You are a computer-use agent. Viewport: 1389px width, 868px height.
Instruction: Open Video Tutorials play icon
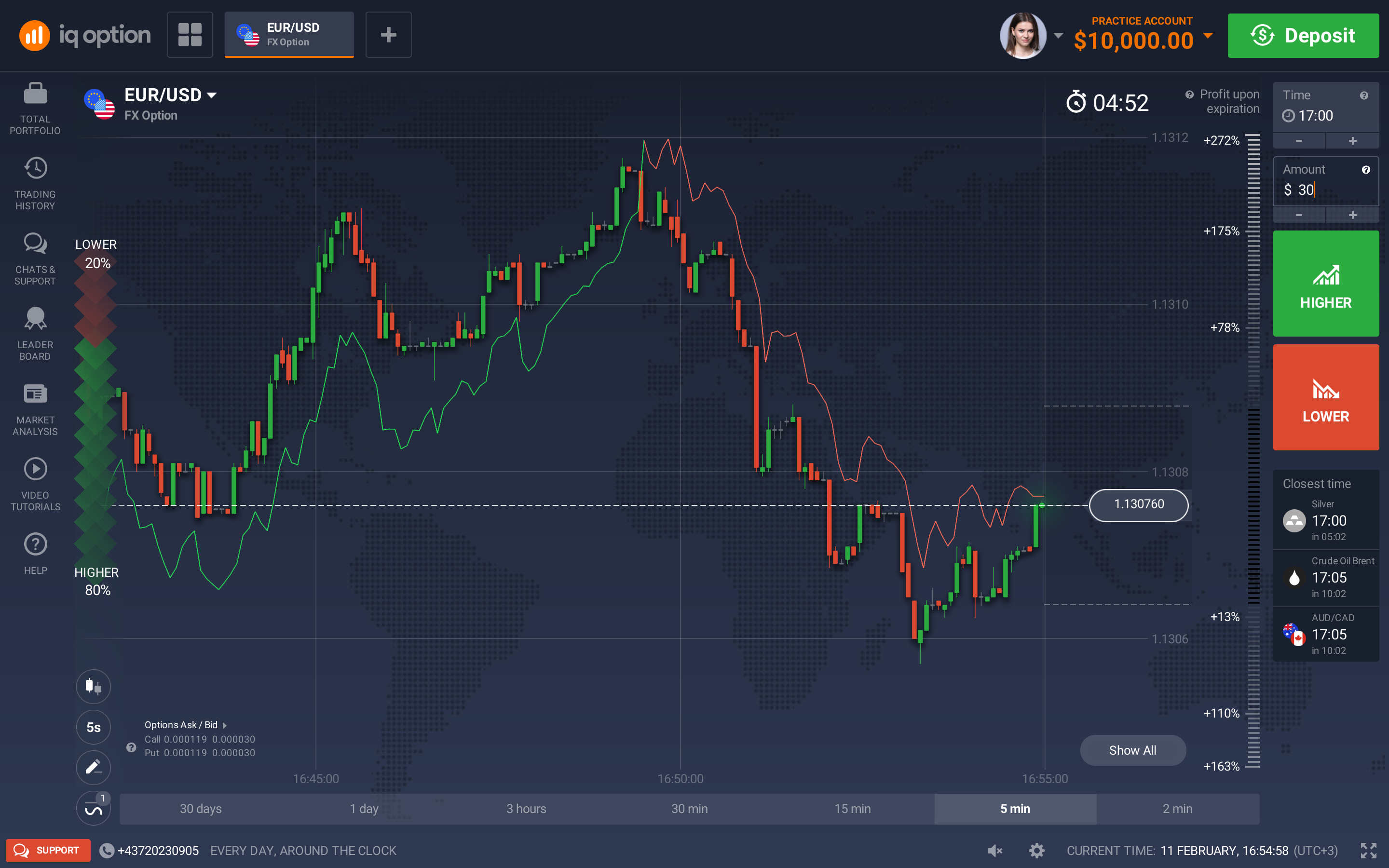(35, 469)
